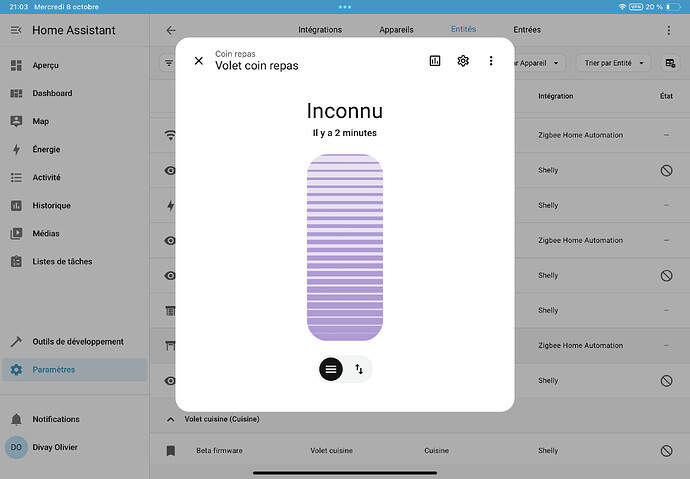Open Aperçu in the sidebar

click(x=74, y=65)
